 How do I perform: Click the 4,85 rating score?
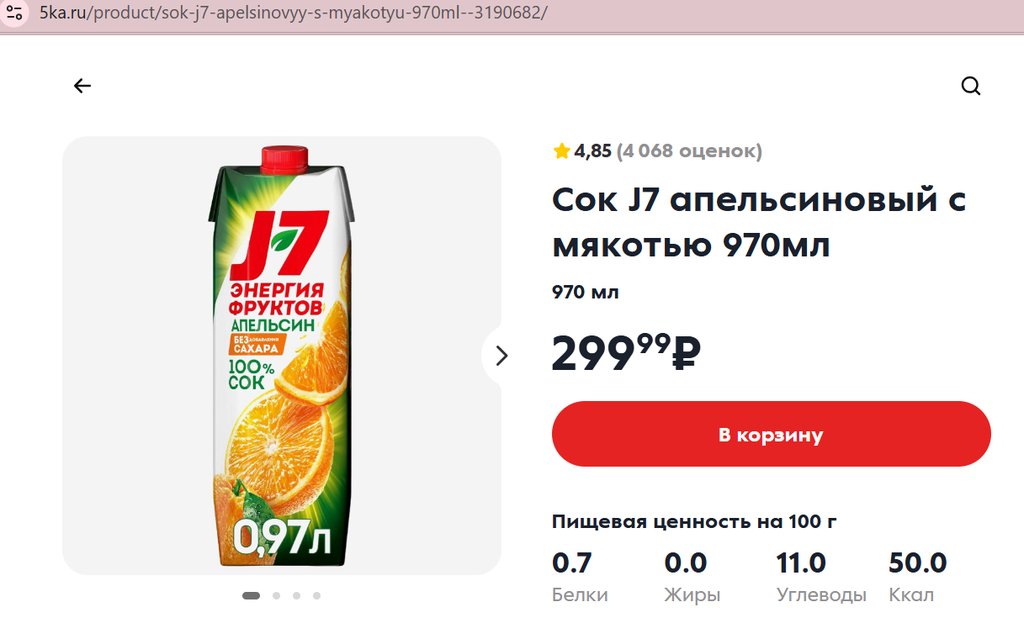(592, 151)
